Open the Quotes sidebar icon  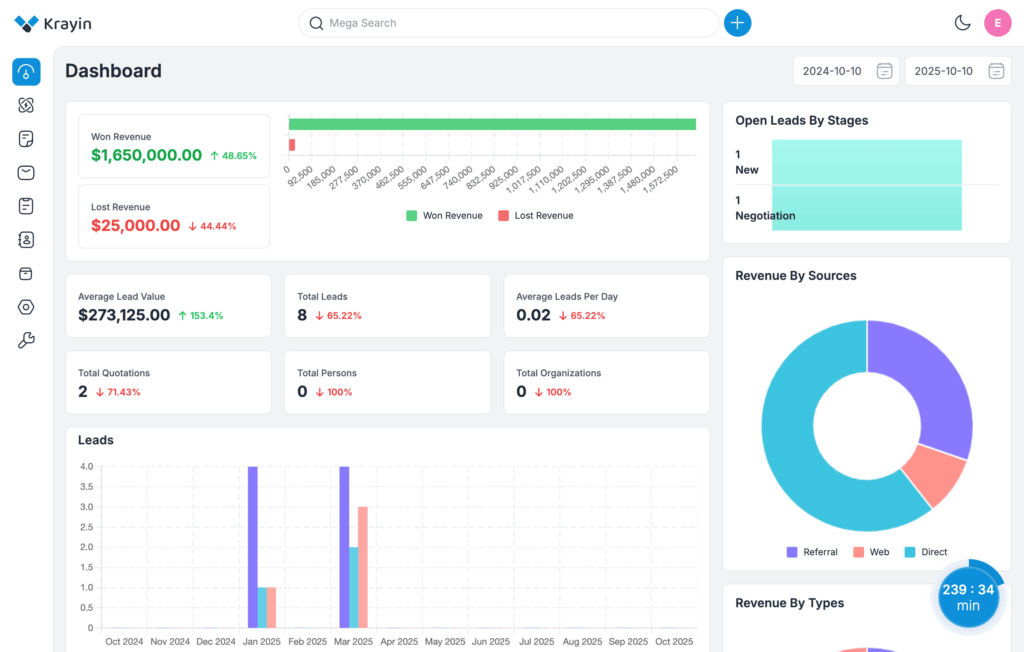27,139
